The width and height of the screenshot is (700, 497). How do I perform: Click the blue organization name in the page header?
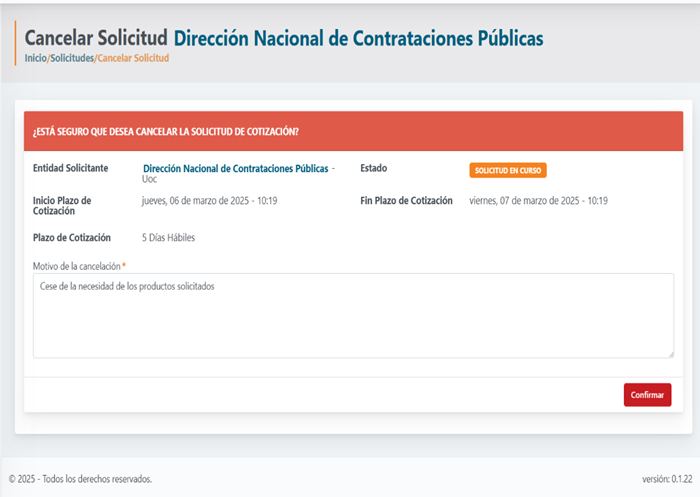tap(358, 38)
